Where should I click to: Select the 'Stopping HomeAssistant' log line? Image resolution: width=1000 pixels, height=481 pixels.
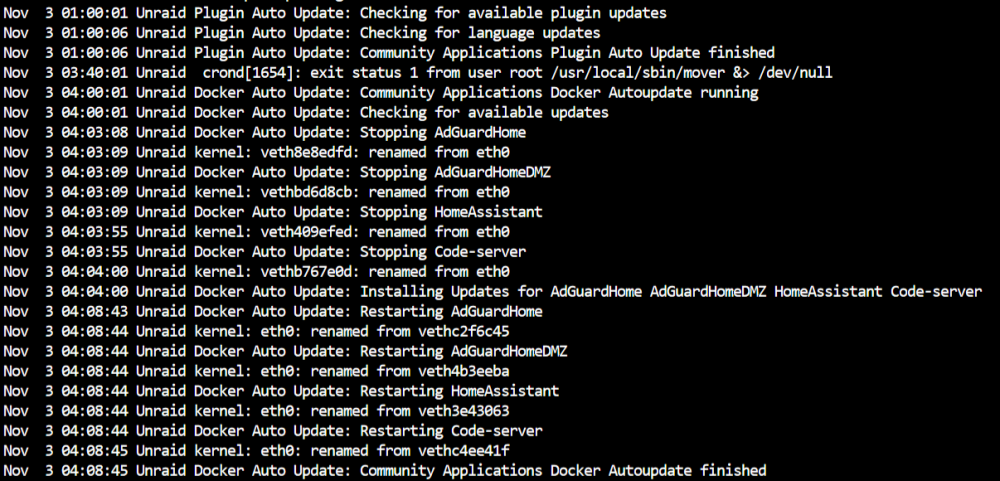point(273,212)
